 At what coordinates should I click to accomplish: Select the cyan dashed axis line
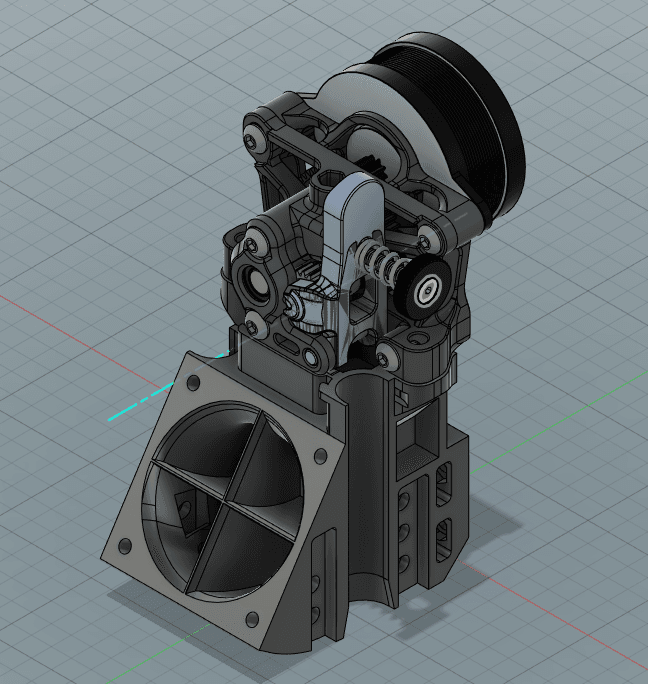point(168,386)
